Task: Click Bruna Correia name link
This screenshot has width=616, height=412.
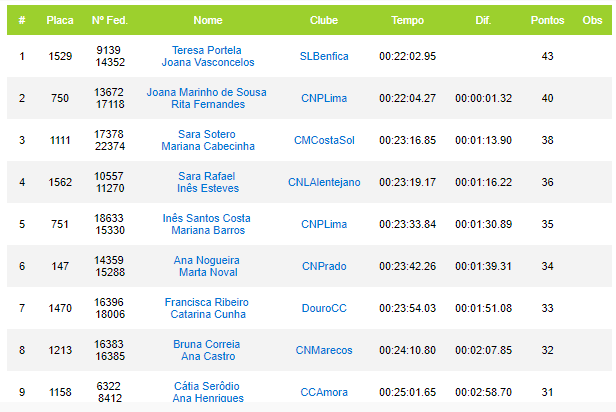Action: coord(207,344)
